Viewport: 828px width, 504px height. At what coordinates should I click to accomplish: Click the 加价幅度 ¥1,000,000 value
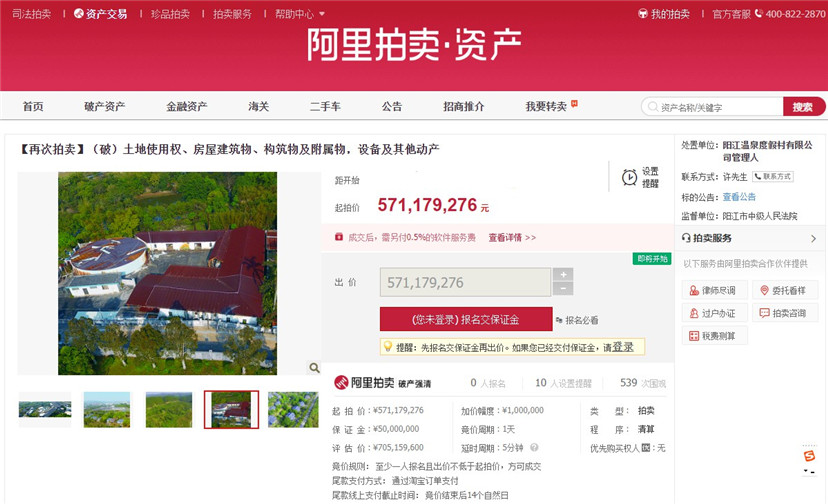522,410
